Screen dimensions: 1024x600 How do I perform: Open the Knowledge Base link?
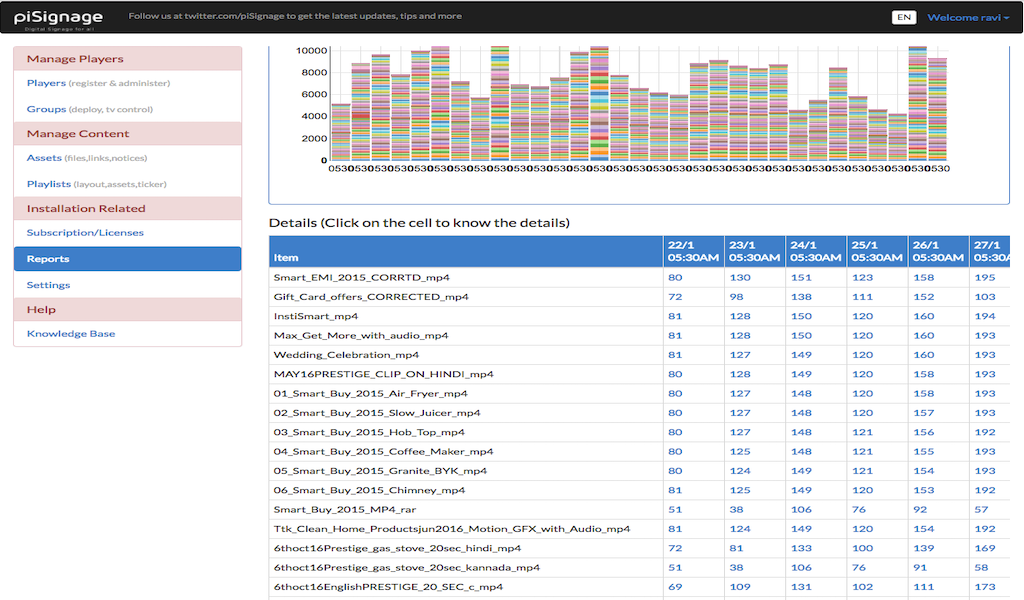point(71,334)
